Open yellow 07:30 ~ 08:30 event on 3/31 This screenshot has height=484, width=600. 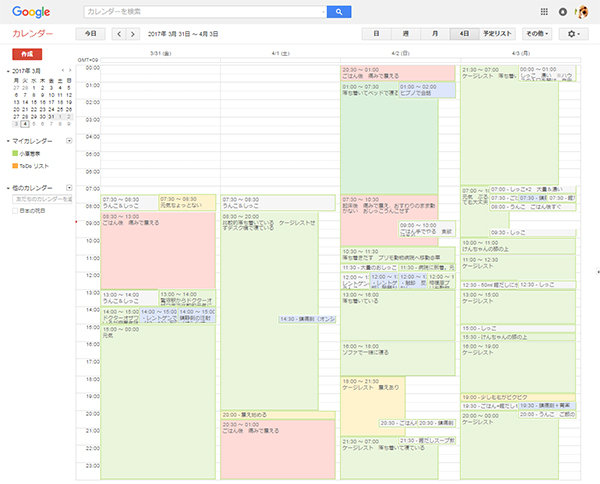pos(187,202)
